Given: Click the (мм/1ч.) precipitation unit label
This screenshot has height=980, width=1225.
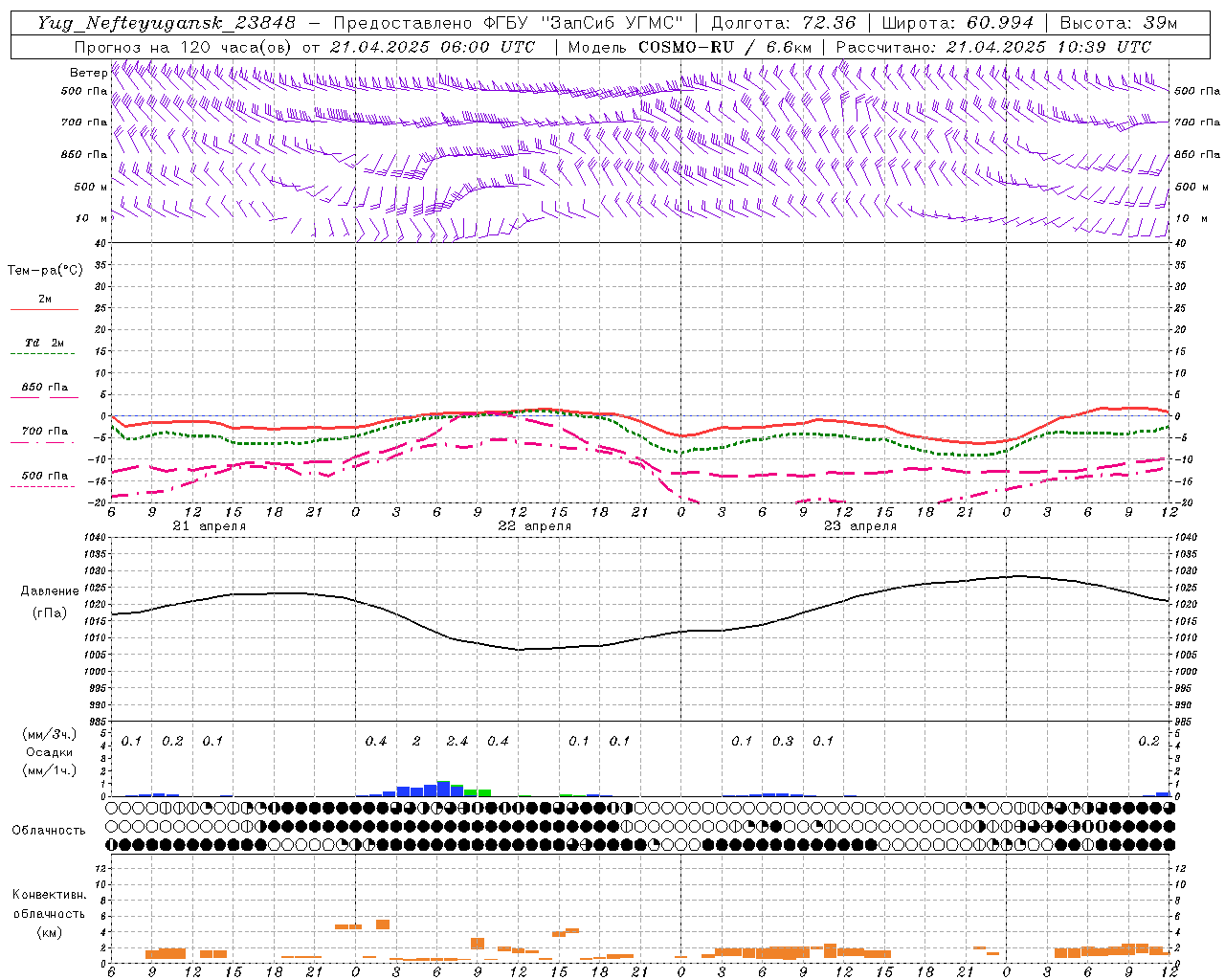Looking at the screenshot, I should click(x=50, y=770).
